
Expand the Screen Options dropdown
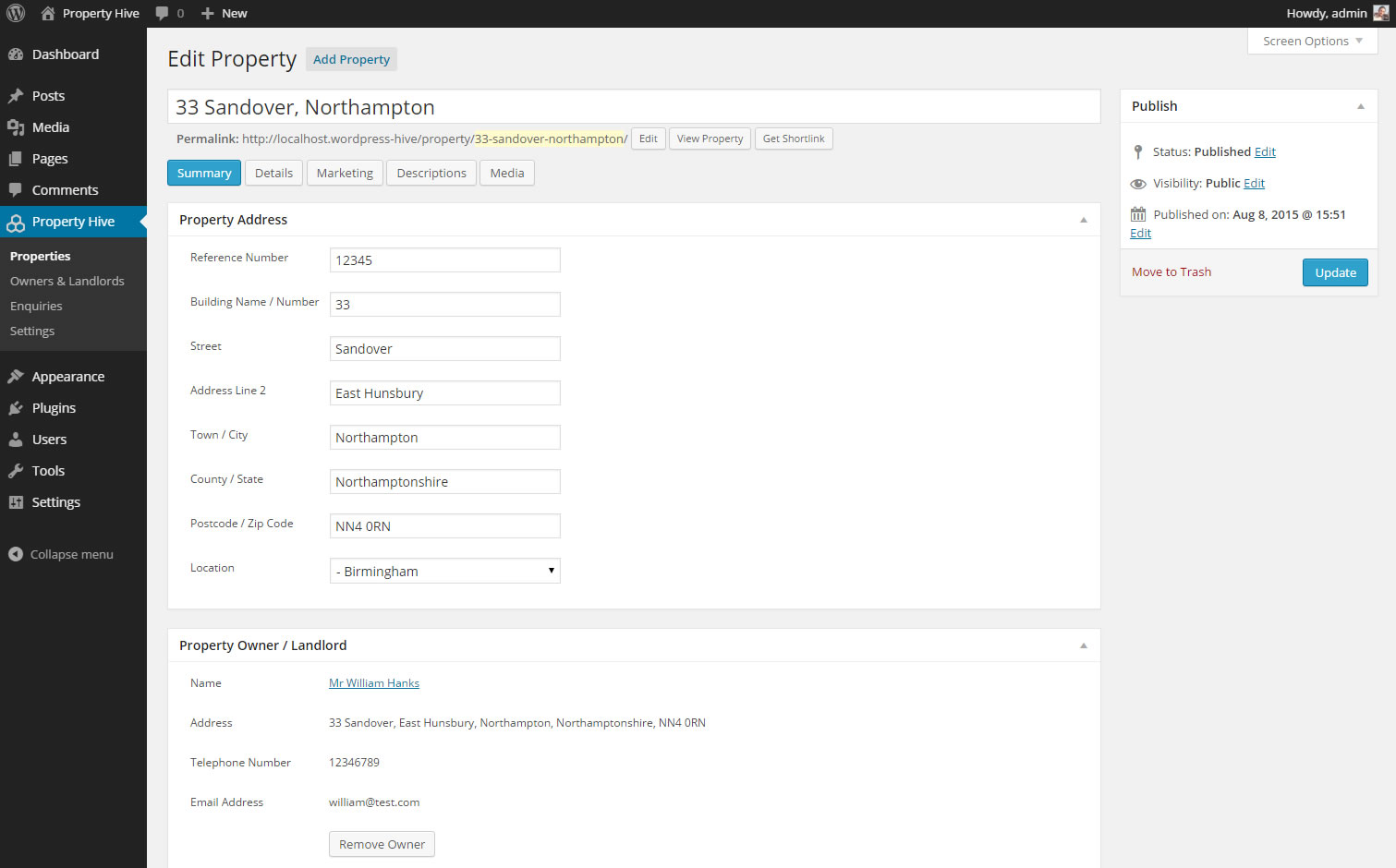click(x=1312, y=42)
